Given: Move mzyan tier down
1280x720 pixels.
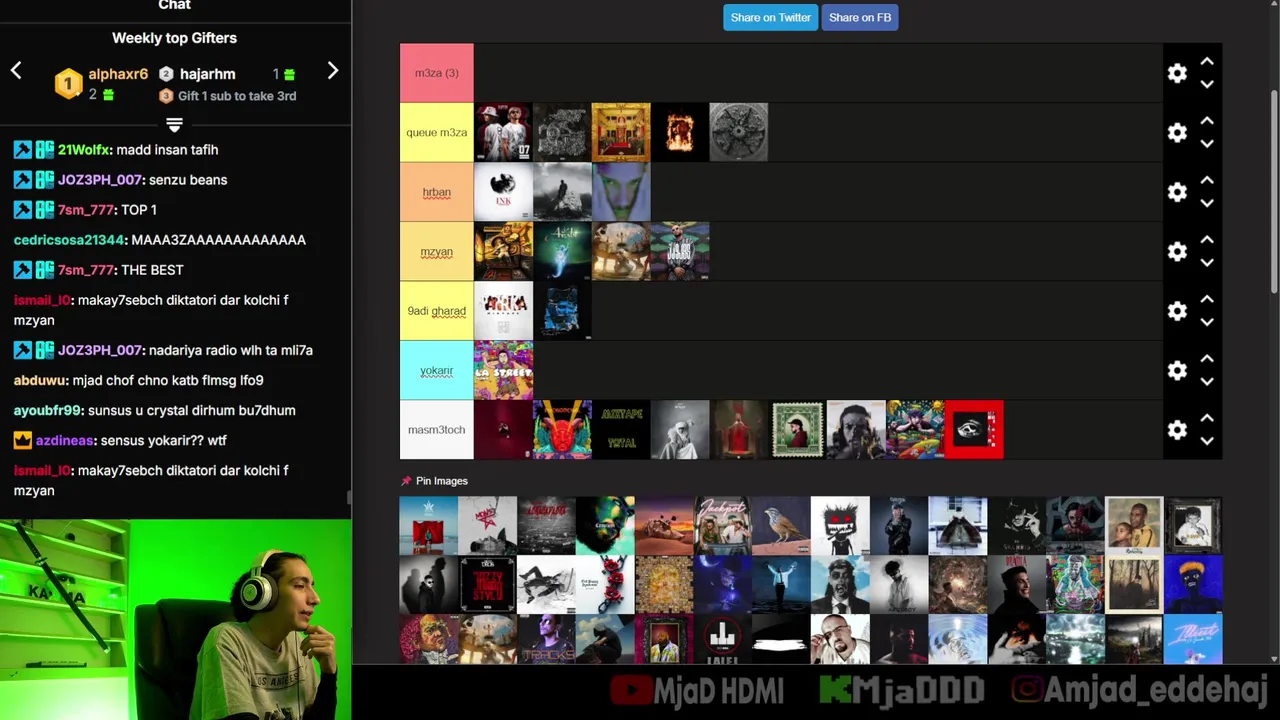Looking at the screenshot, I should pyautogui.click(x=1207, y=263).
